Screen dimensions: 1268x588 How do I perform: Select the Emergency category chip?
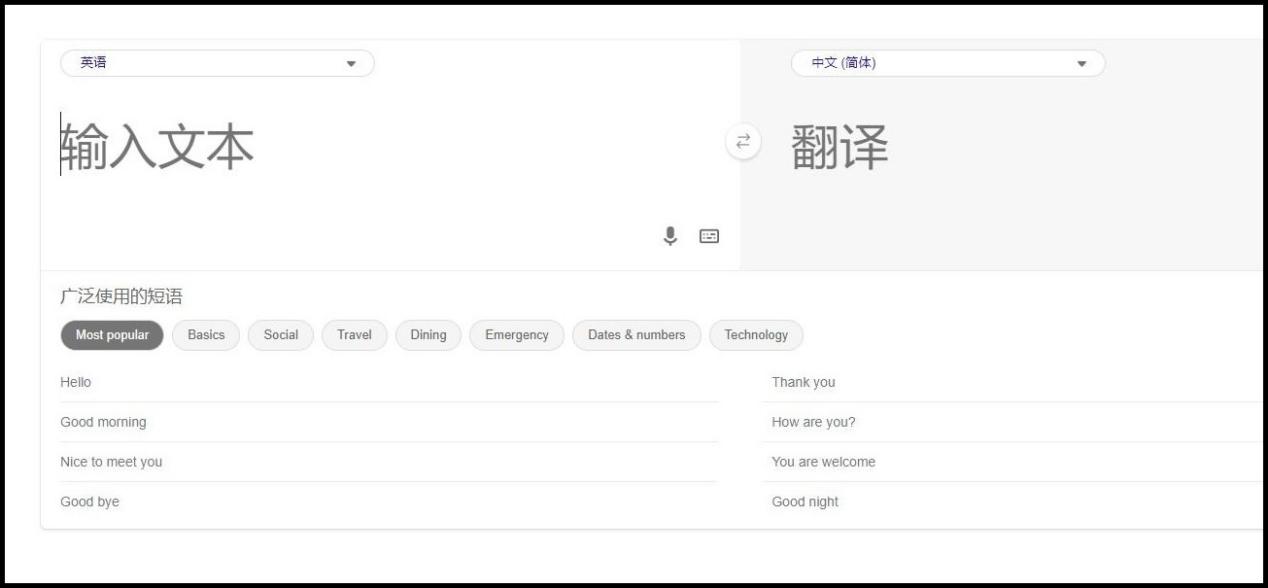pyautogui.click(x=516, y=335)
